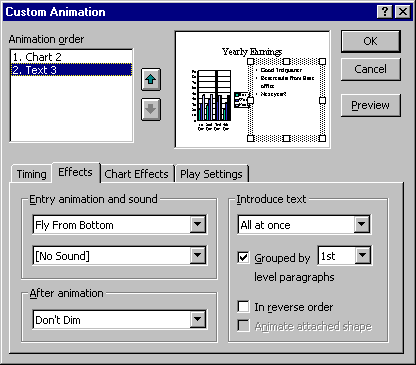This screenshot has width=416, height=365.
Task: Expand the All at once introduce text dropdown
Action: (362, 224)
